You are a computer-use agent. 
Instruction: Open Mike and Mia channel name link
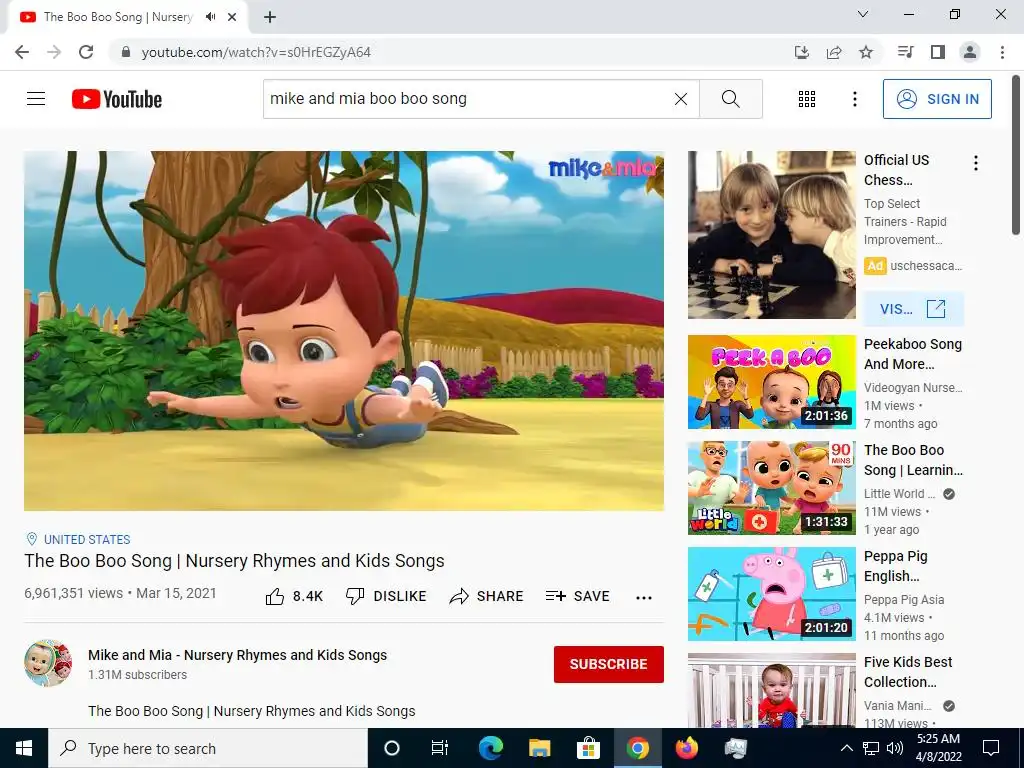click(x=238, y=655)
